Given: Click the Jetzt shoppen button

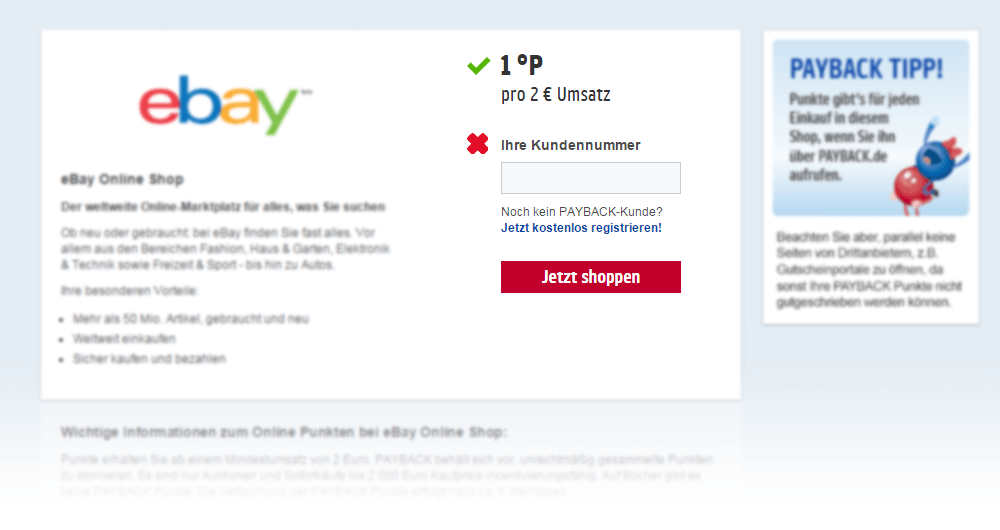Looking at the screenshot, I should (591, 277).
